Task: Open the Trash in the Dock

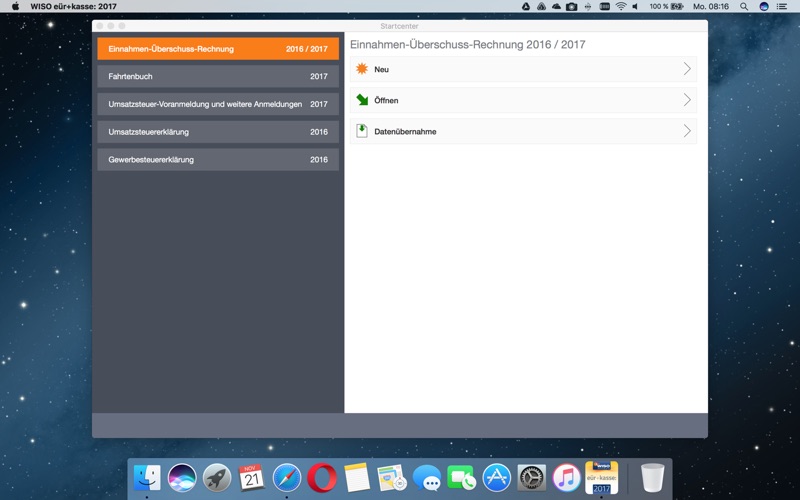Action: click(653, 478)
